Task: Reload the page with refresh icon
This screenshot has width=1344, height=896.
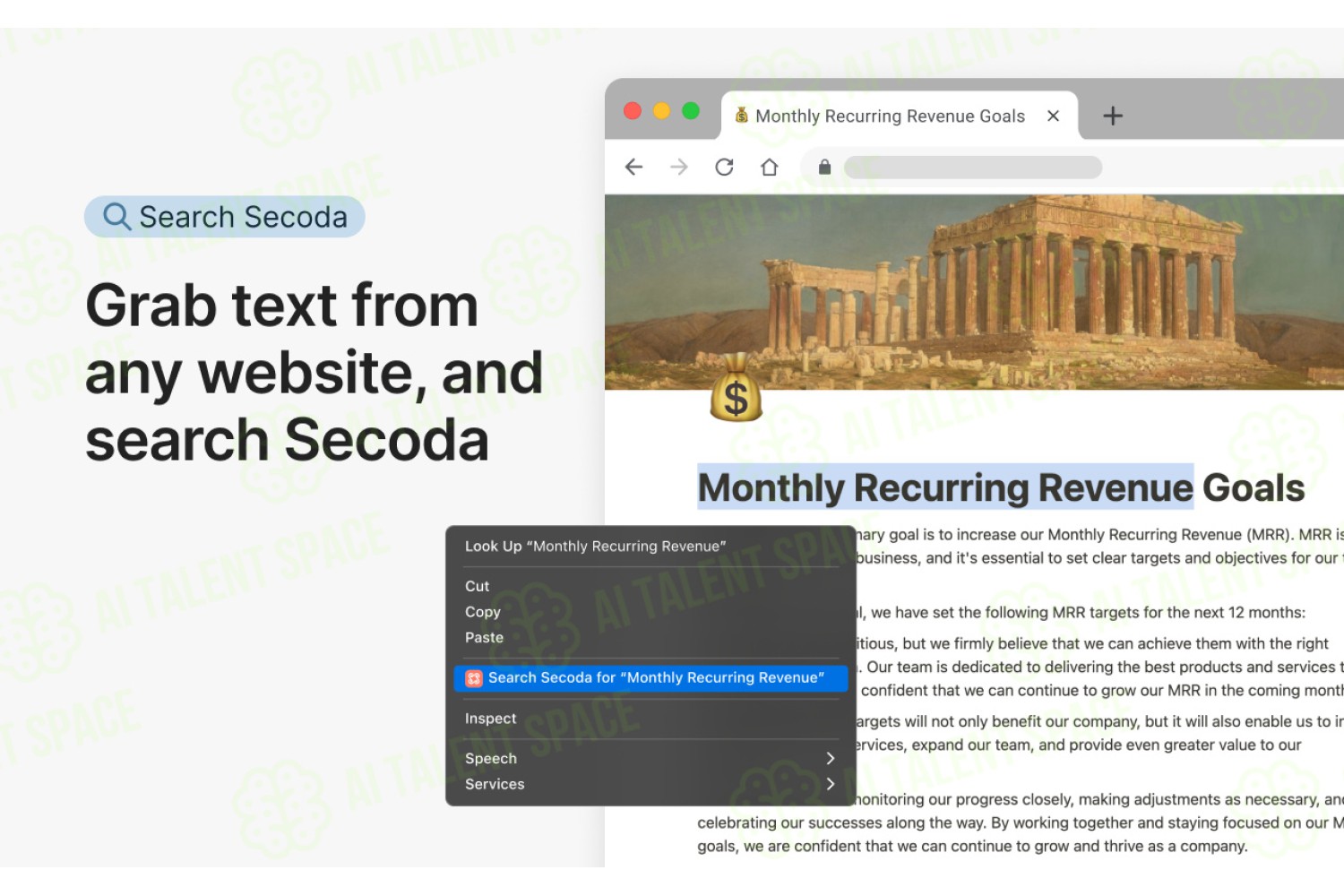Action: pyautogui.click(x=724, y=167)
